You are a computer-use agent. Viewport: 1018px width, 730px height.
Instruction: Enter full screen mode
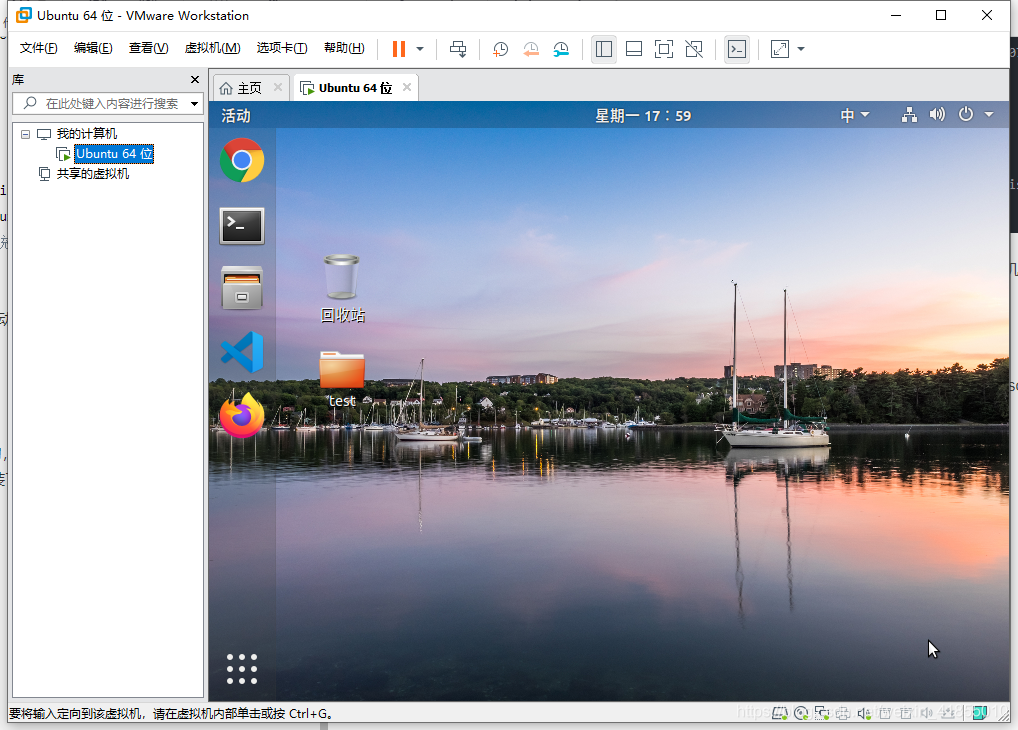click(664, 49)
